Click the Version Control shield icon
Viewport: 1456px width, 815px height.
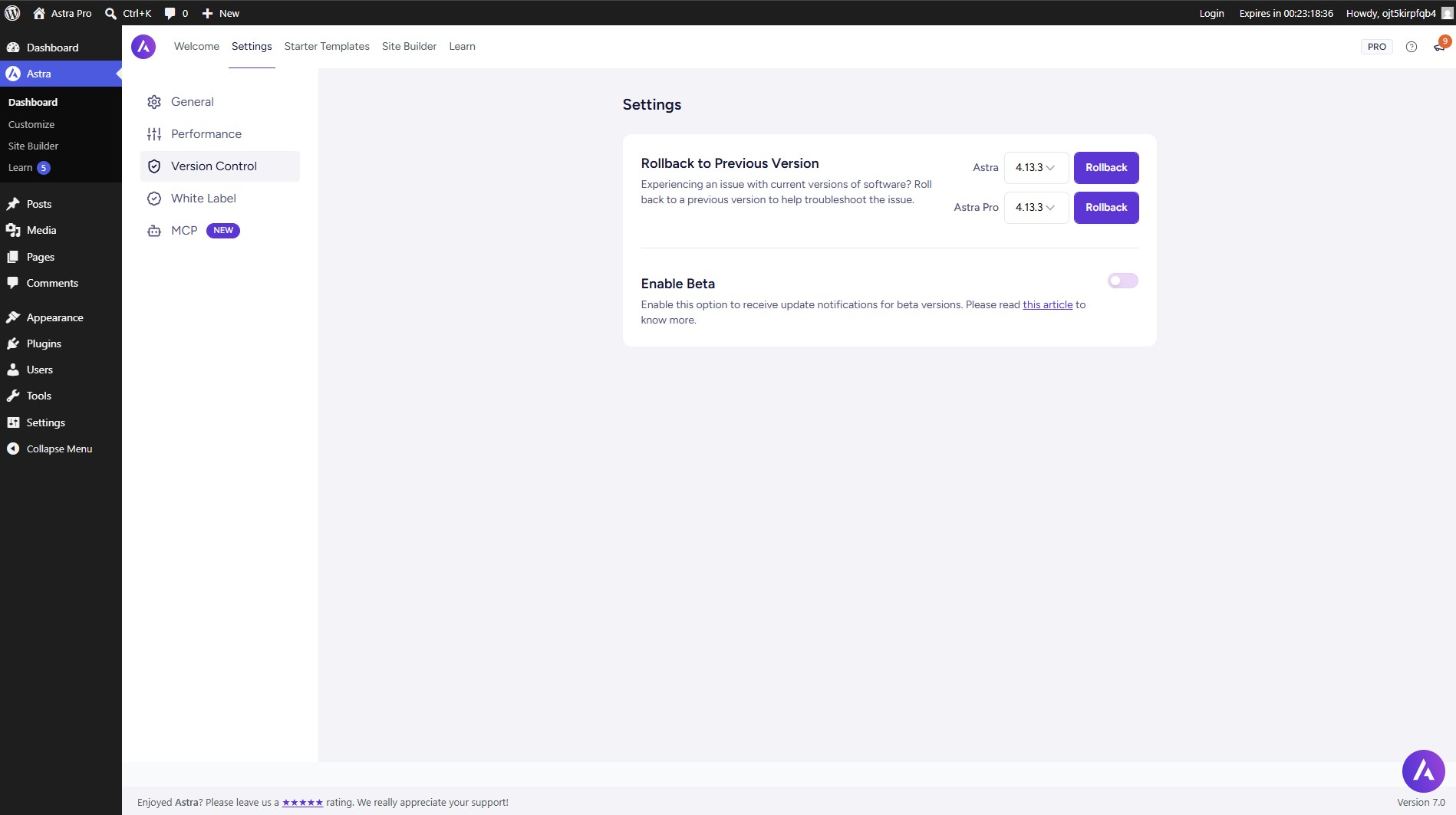(154, 166)
